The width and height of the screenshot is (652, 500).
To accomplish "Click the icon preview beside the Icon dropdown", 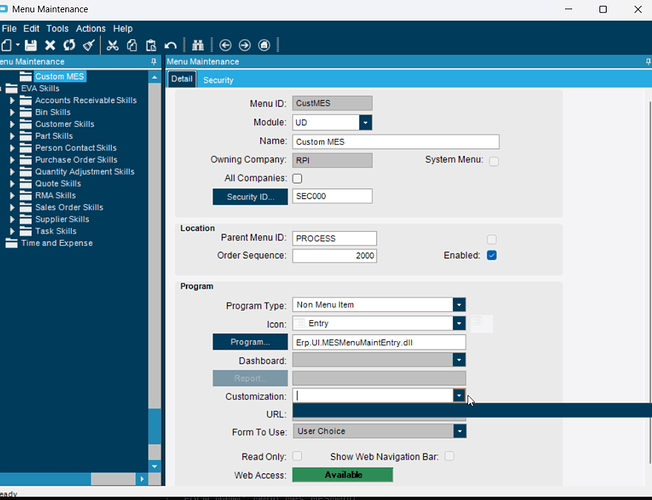I will coord(482,324).
